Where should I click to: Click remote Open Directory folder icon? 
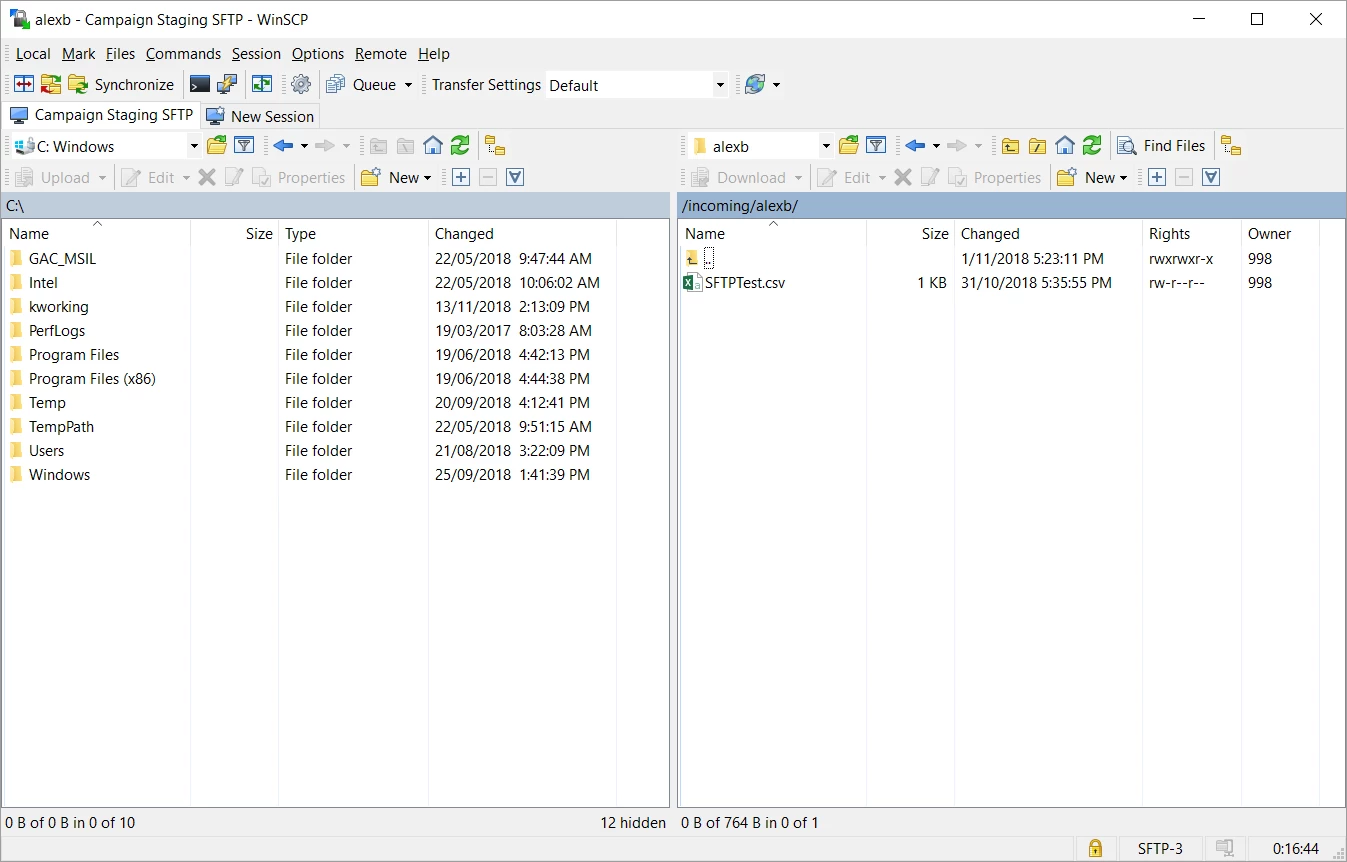coord(849,146)
